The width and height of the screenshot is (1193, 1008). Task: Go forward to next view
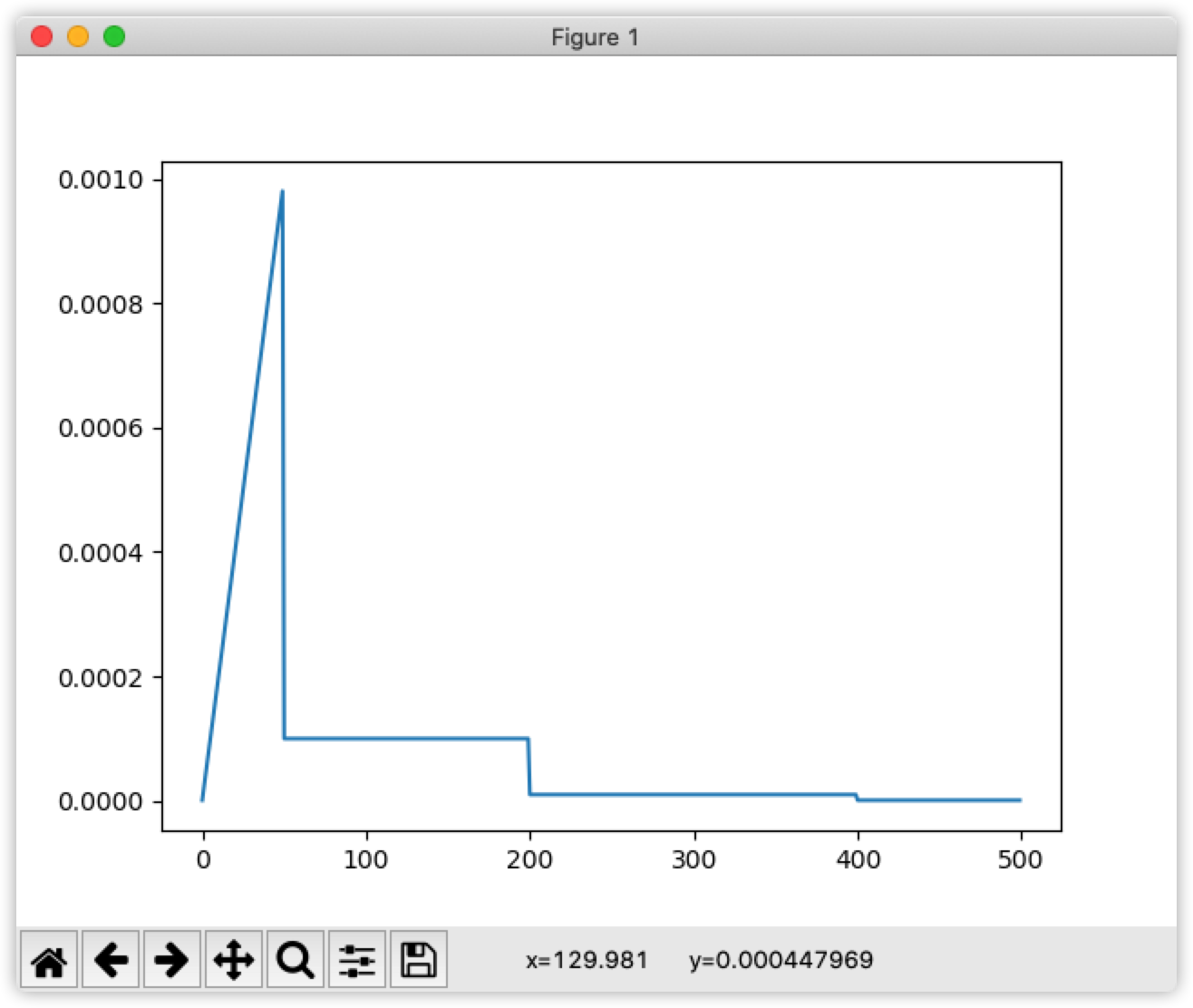pyautogui.click(x=172, y=959)
